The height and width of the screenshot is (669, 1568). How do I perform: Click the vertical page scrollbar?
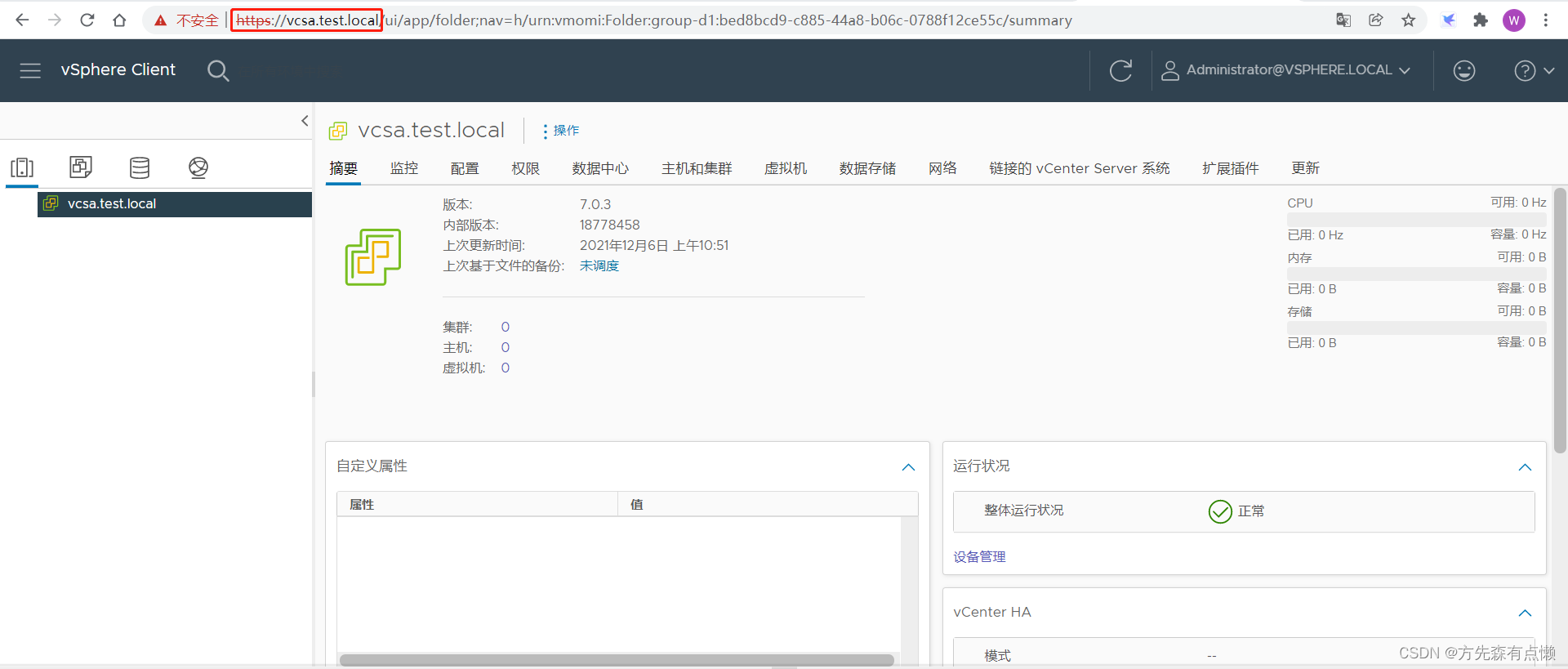(x=1560, y=320)
